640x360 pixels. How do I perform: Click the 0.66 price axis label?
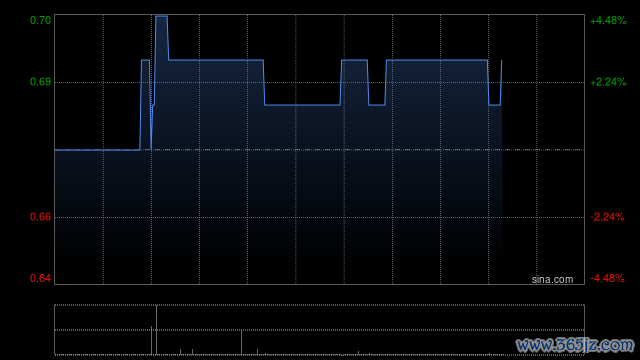click(40, 217)
